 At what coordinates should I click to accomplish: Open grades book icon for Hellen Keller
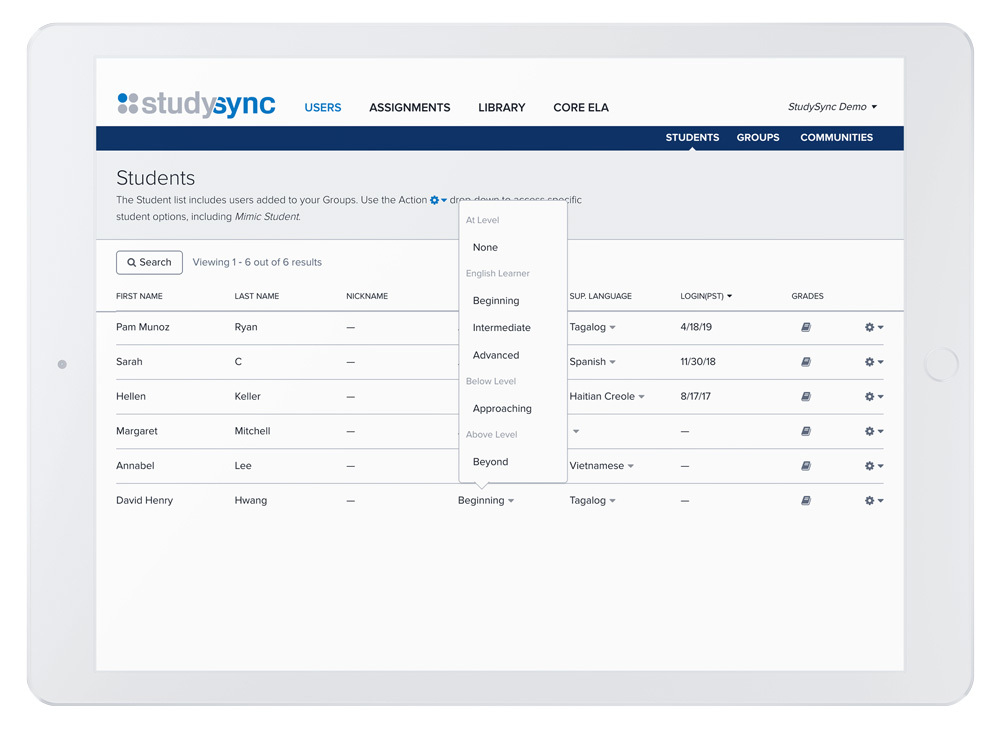click(806, 397)
